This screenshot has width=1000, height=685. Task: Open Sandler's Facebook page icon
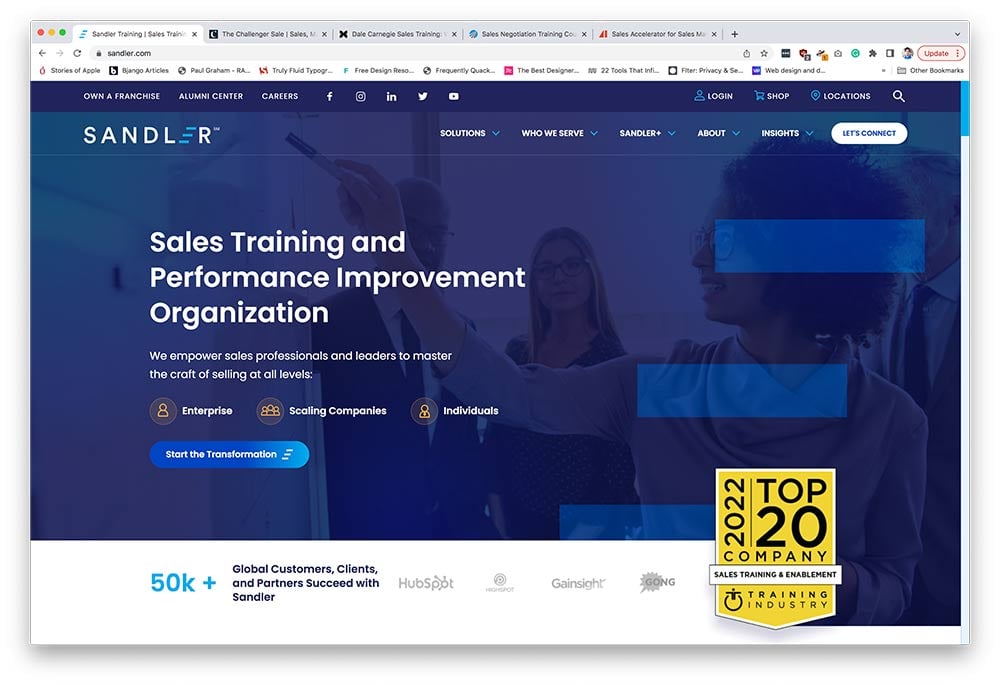tap(329, 96)
